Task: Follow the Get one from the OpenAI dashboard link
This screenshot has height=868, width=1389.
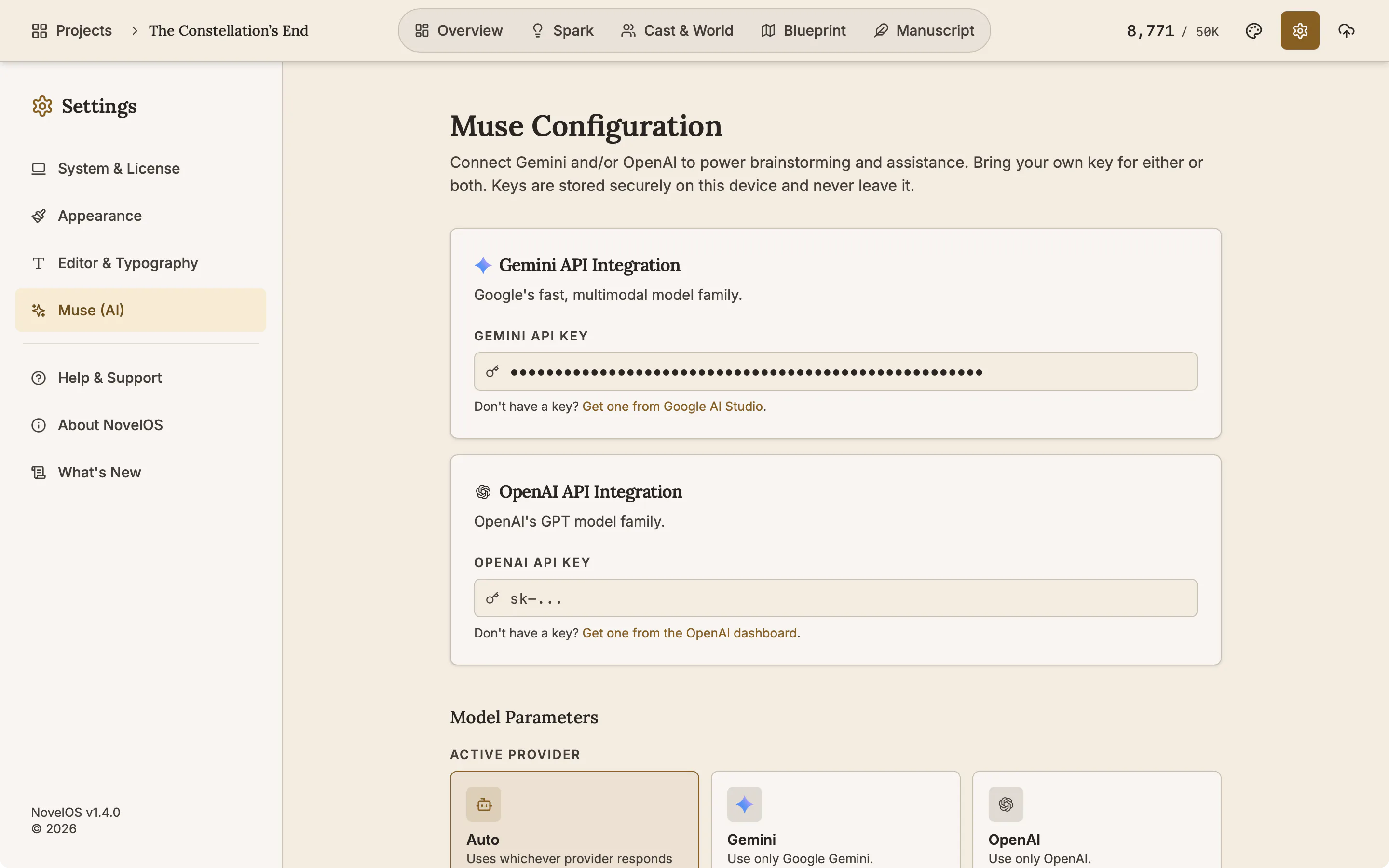Action: coord(689,633)
